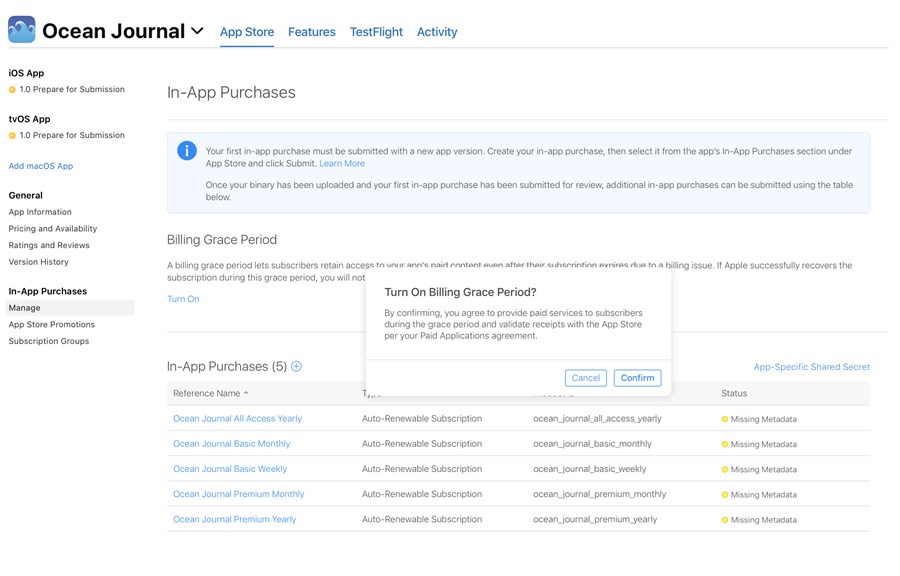Cancel the billing grace period dialog

point(585,378)
